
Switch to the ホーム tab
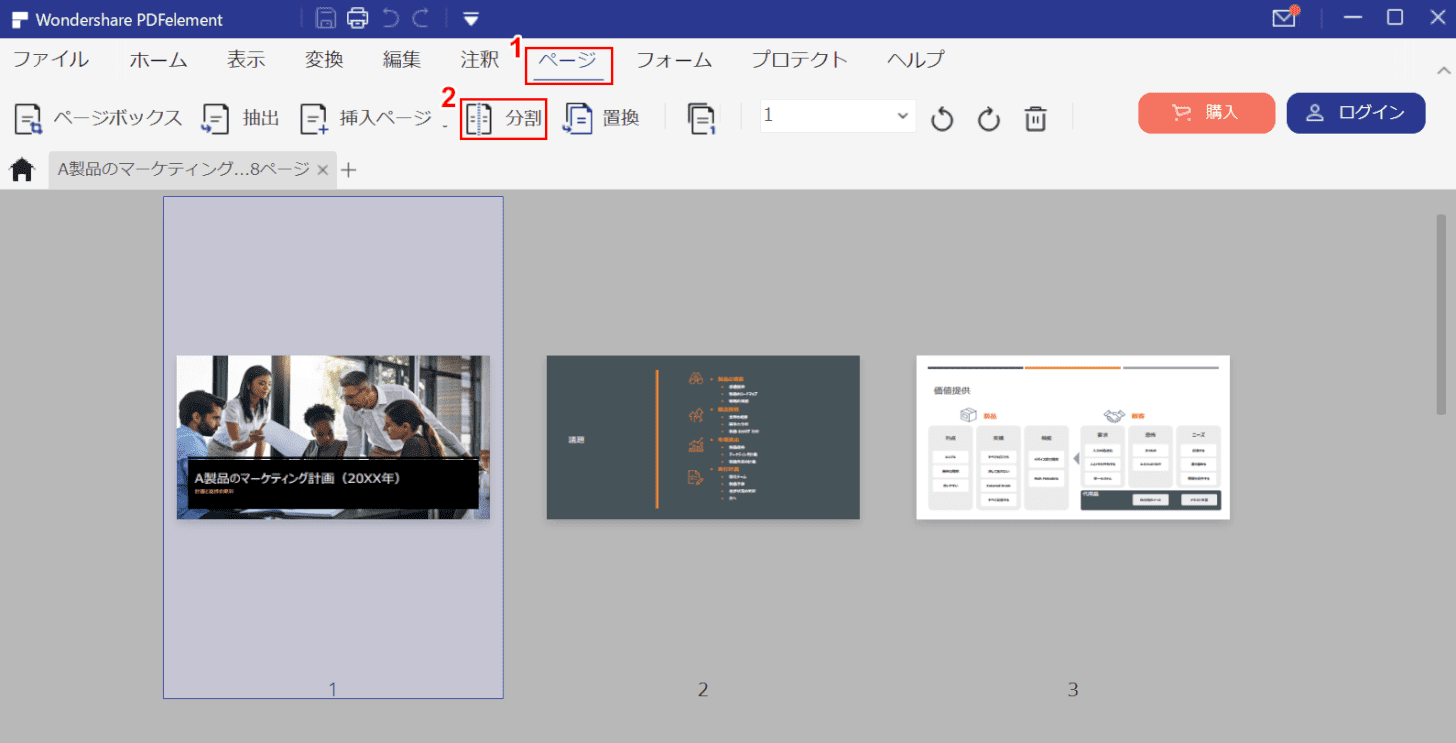(158, 60)
